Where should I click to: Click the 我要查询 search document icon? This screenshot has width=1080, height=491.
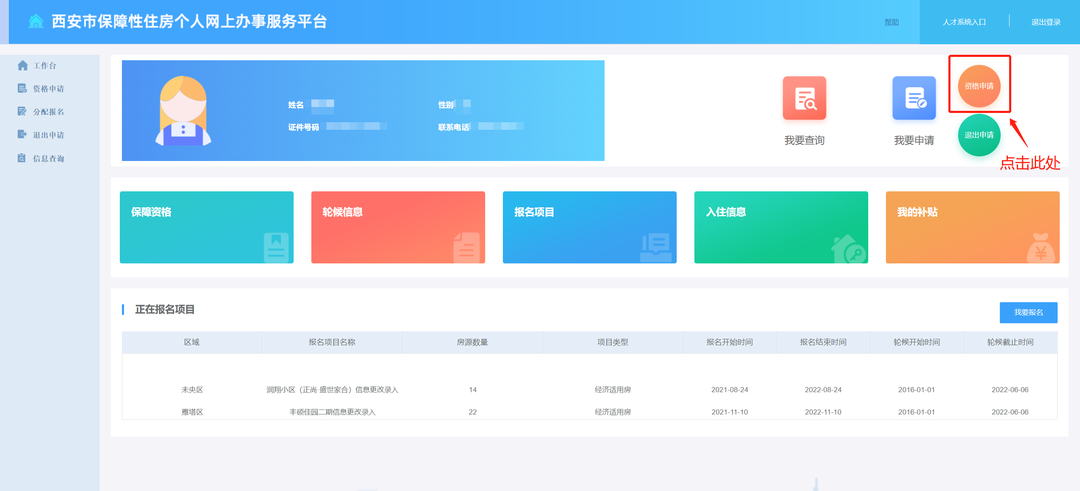coord(804,98)
